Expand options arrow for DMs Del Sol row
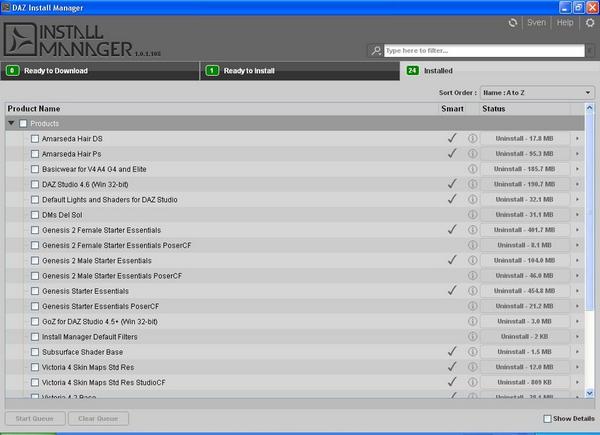The height and width of the screenshot is (435, 600). click(577, 215)
